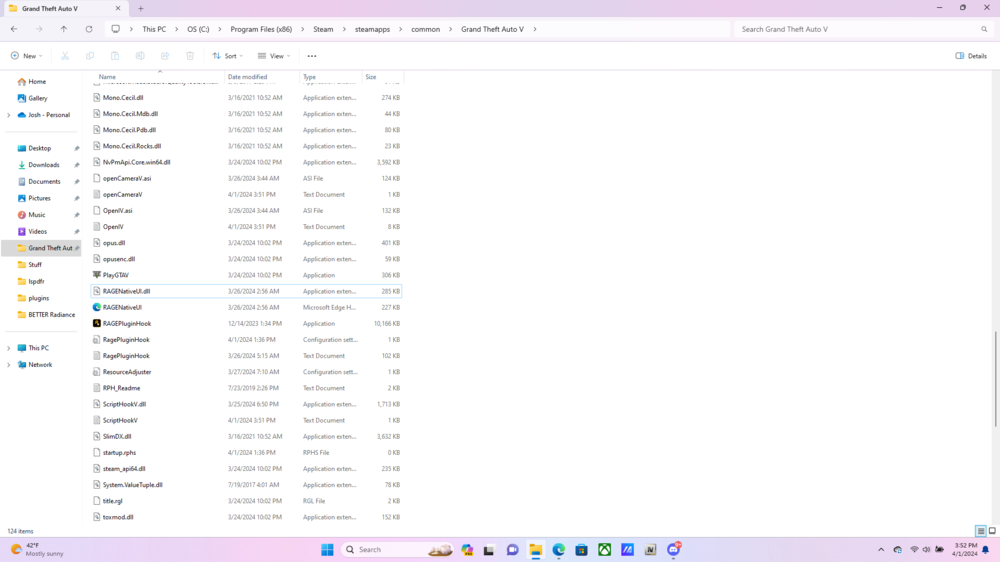Click the Delete trash icon
Screen dimensions: 1000x562
[x=190, y=56]
